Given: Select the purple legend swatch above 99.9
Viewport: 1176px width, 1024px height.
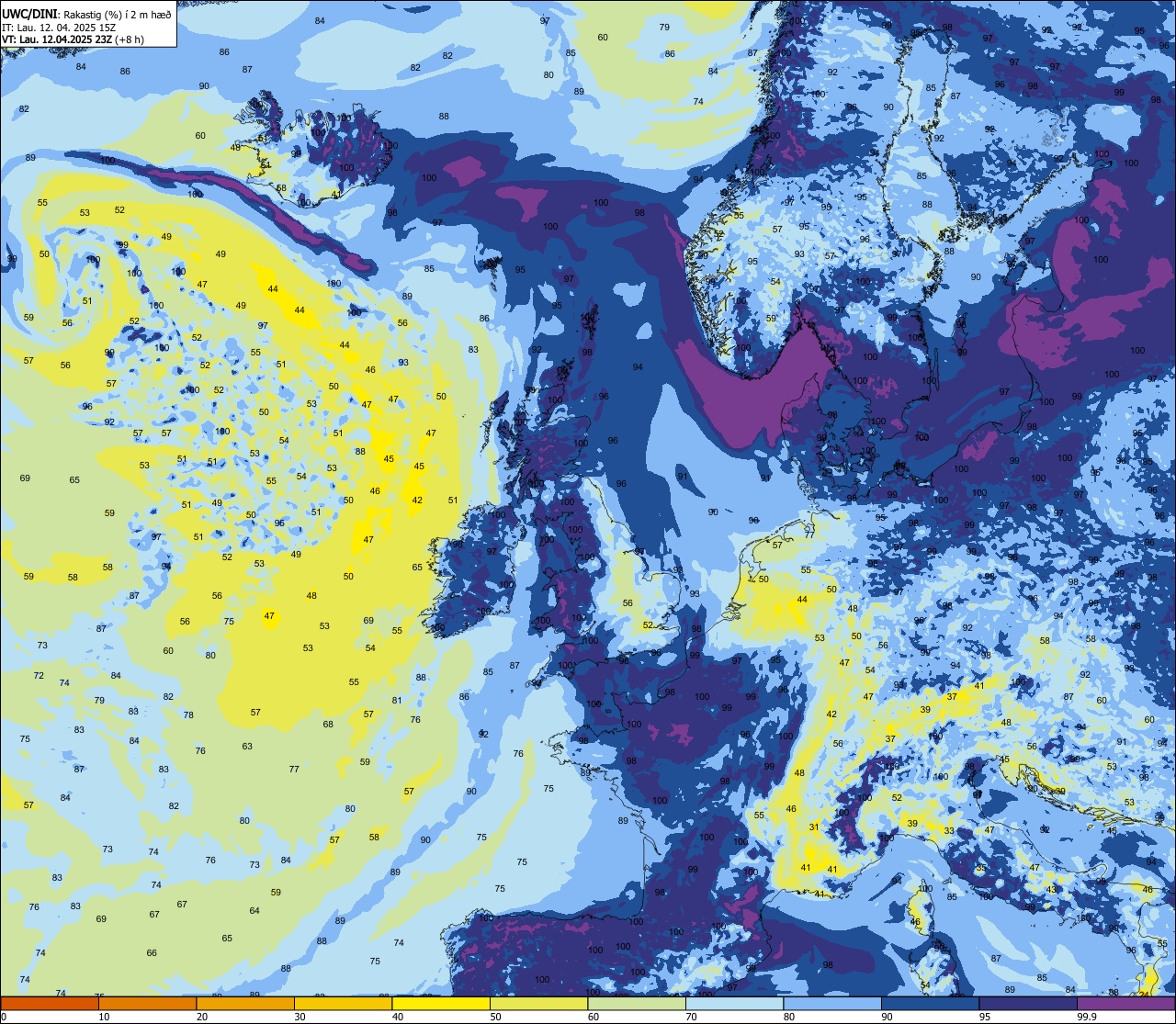Looking at the screenshot, I should [1126, 1004].
